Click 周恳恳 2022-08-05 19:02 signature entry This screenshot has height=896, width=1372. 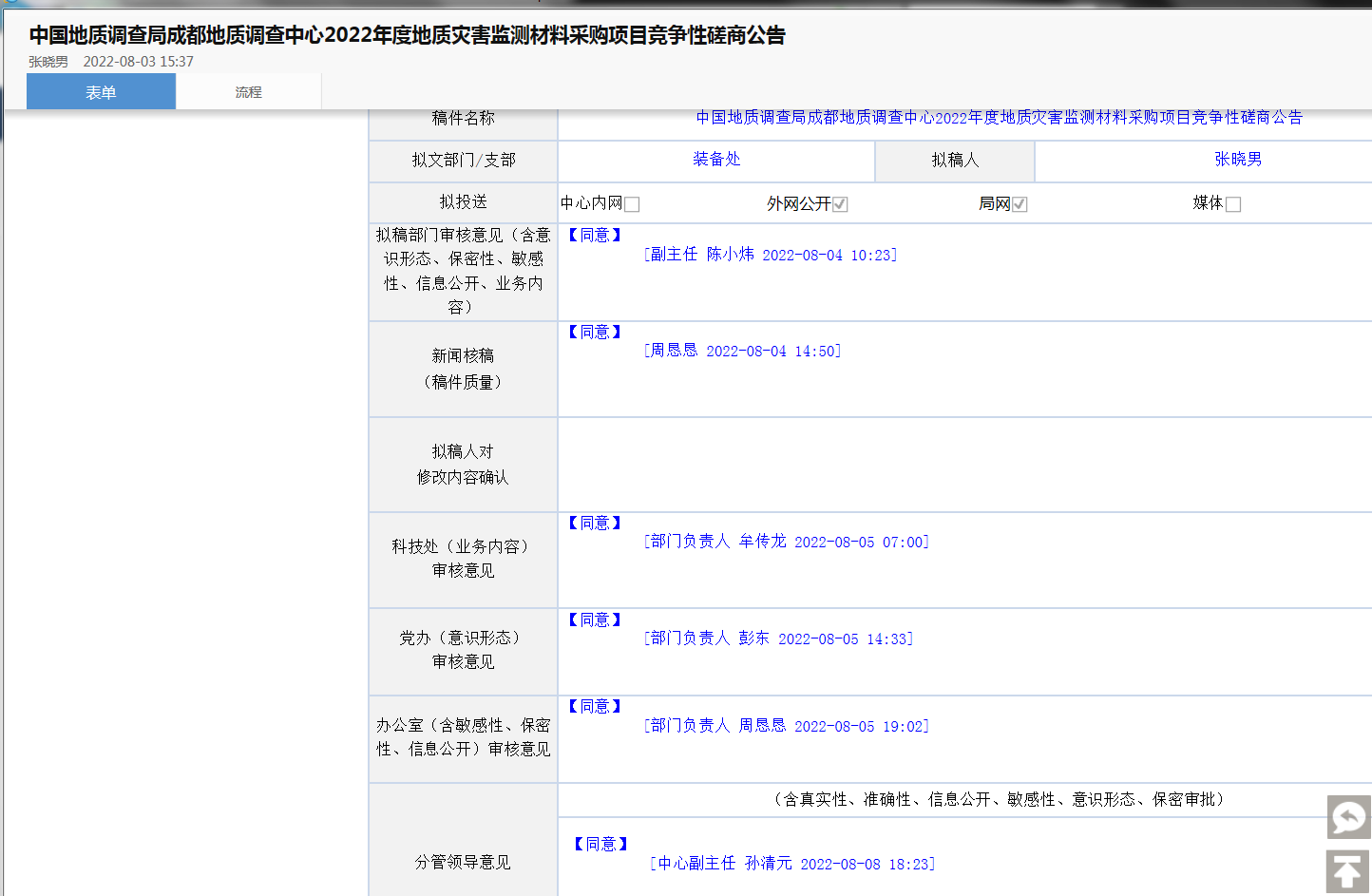(x=786, y=726)
